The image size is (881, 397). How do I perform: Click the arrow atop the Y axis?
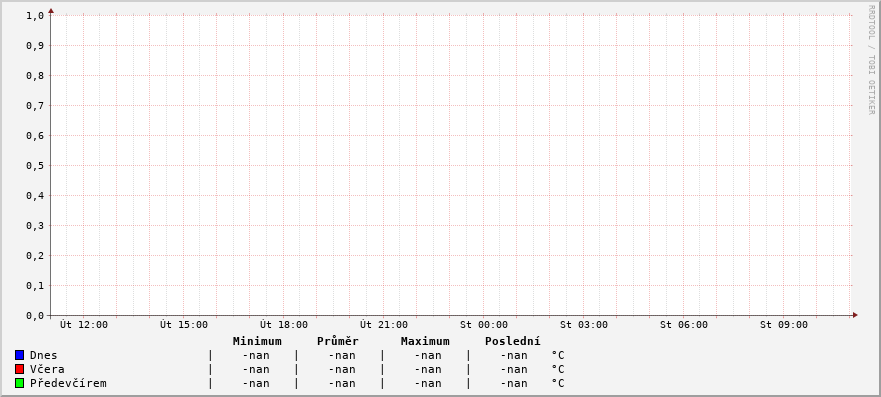[x=51, y=11]
